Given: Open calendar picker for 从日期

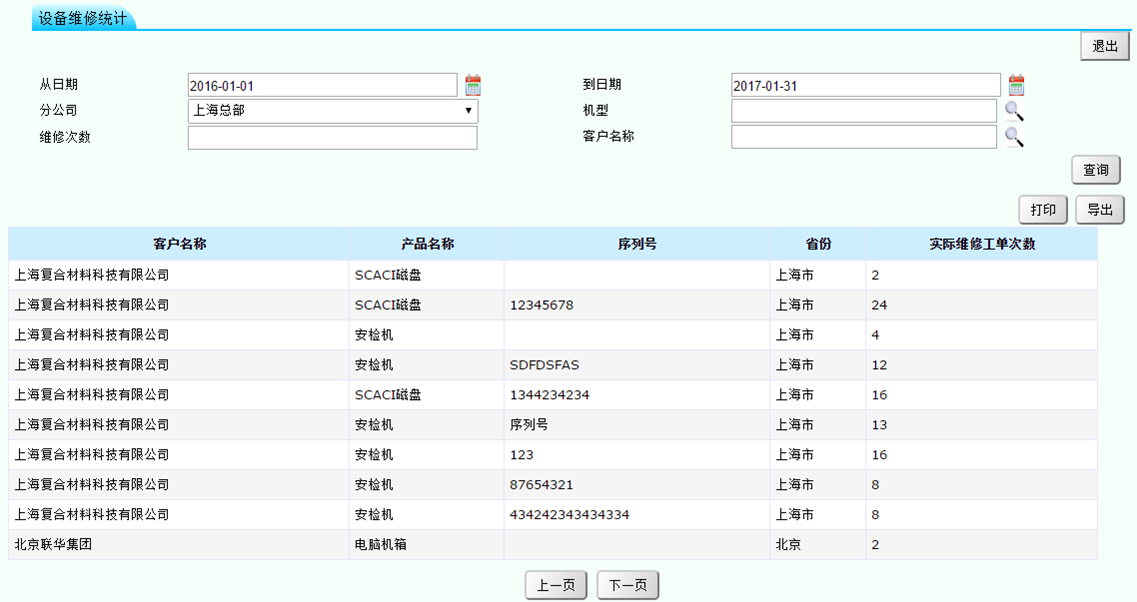Looking at the screenshot, I should click(x=473, y=86).
